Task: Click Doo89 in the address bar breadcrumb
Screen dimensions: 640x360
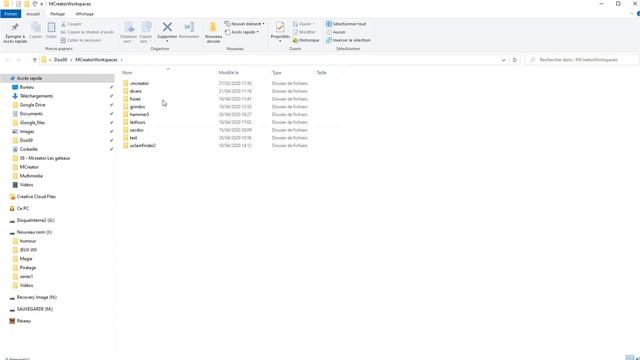Action: (x=60, y=60)
